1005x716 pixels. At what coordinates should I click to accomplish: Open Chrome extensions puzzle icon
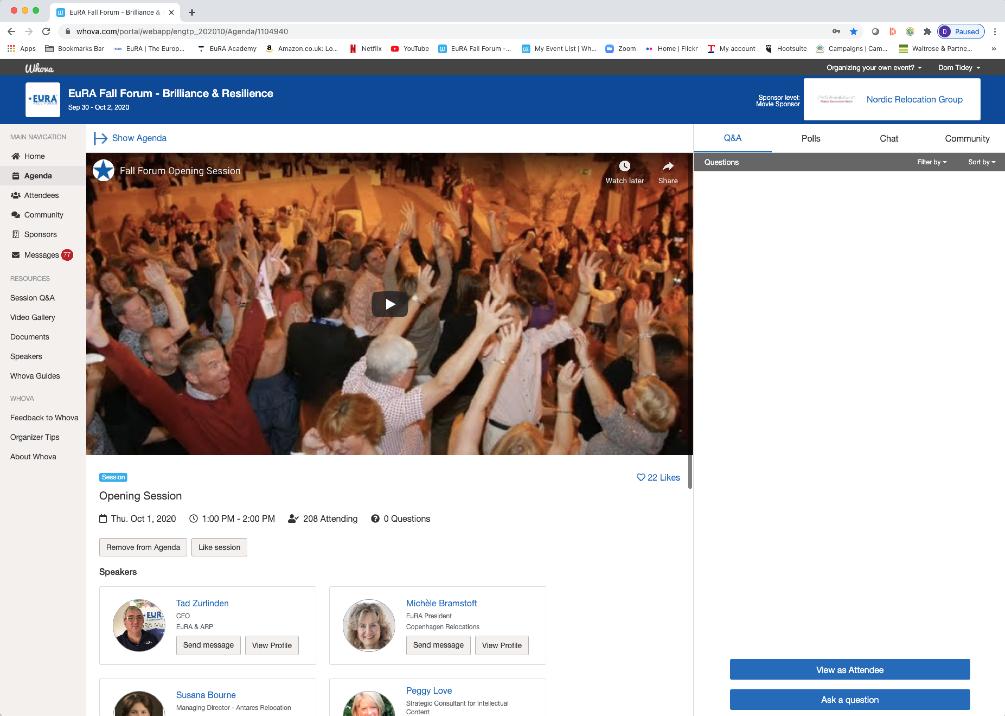[x=927, y=31]
